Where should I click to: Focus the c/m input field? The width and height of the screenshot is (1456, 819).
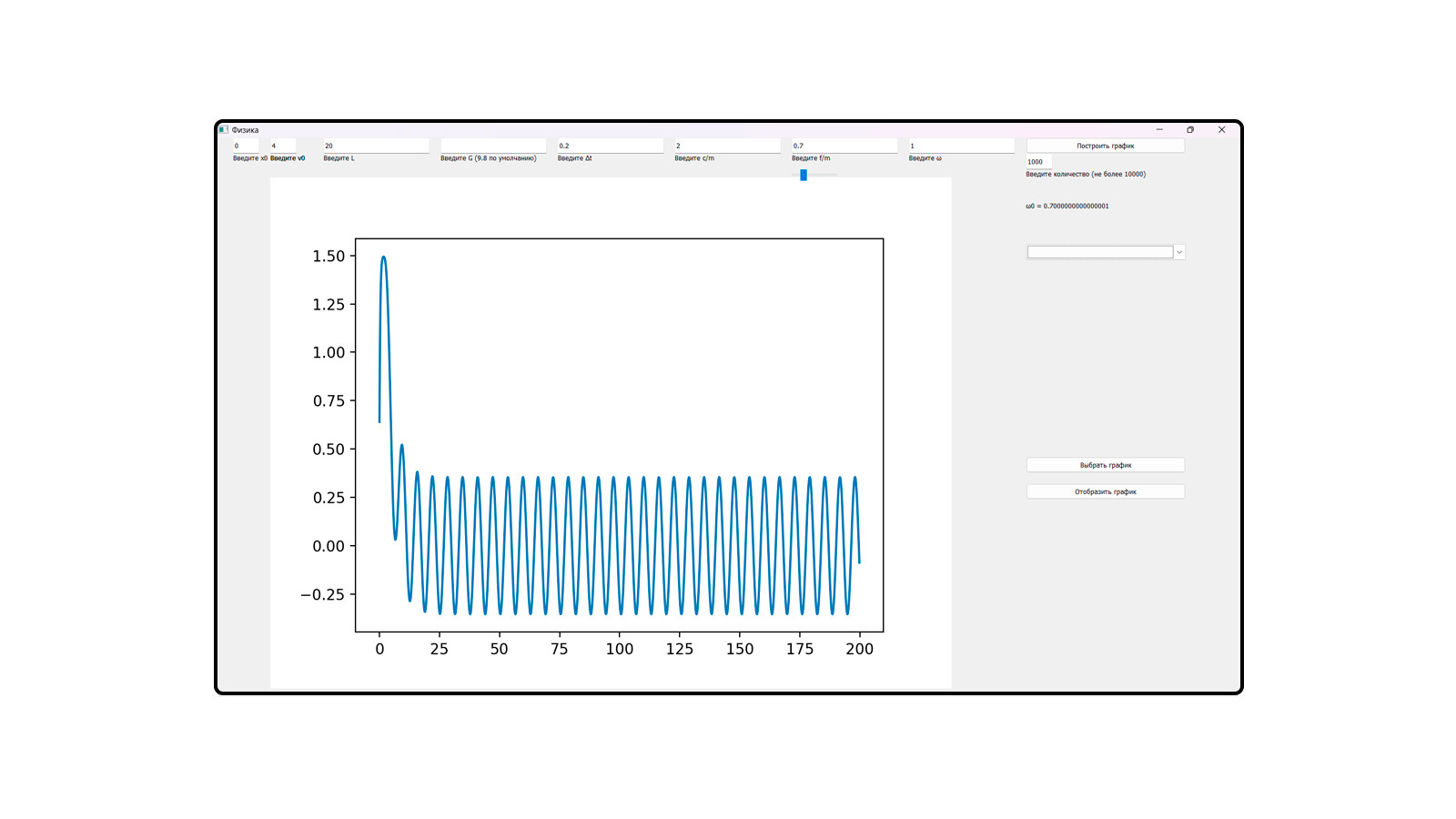click(727, 146)
